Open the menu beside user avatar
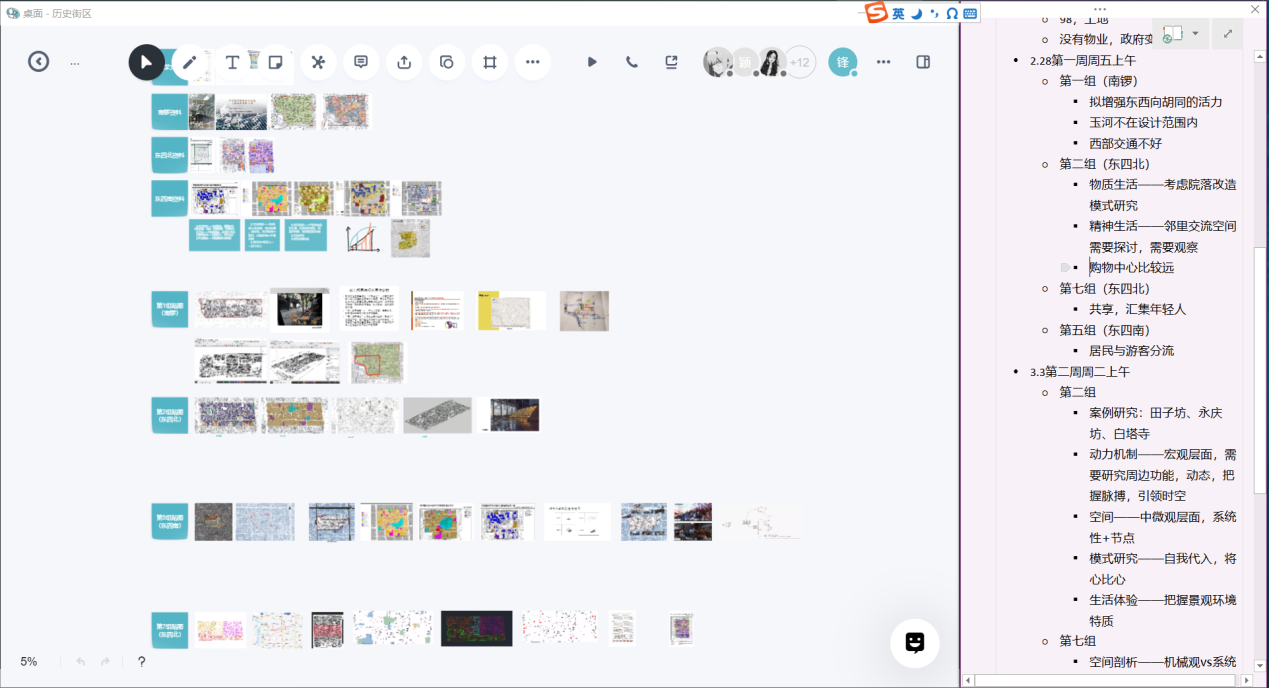The width and height of the screenshot is (1269, 688). (883, 62)
